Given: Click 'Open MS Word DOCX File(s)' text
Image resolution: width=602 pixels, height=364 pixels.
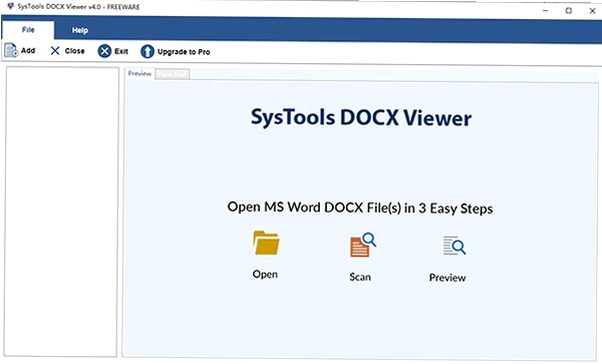Looking at the screenshot, I should 314,207.
